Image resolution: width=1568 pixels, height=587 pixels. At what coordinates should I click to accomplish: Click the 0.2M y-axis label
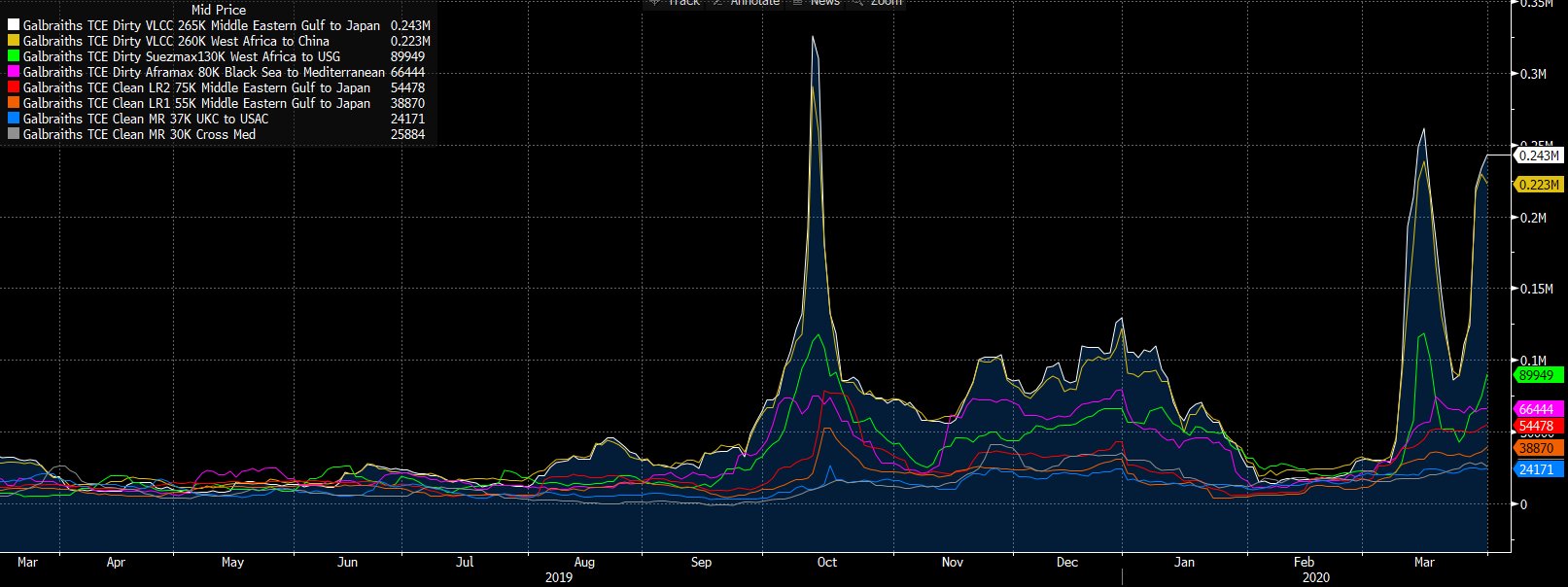click(1533, 218)
